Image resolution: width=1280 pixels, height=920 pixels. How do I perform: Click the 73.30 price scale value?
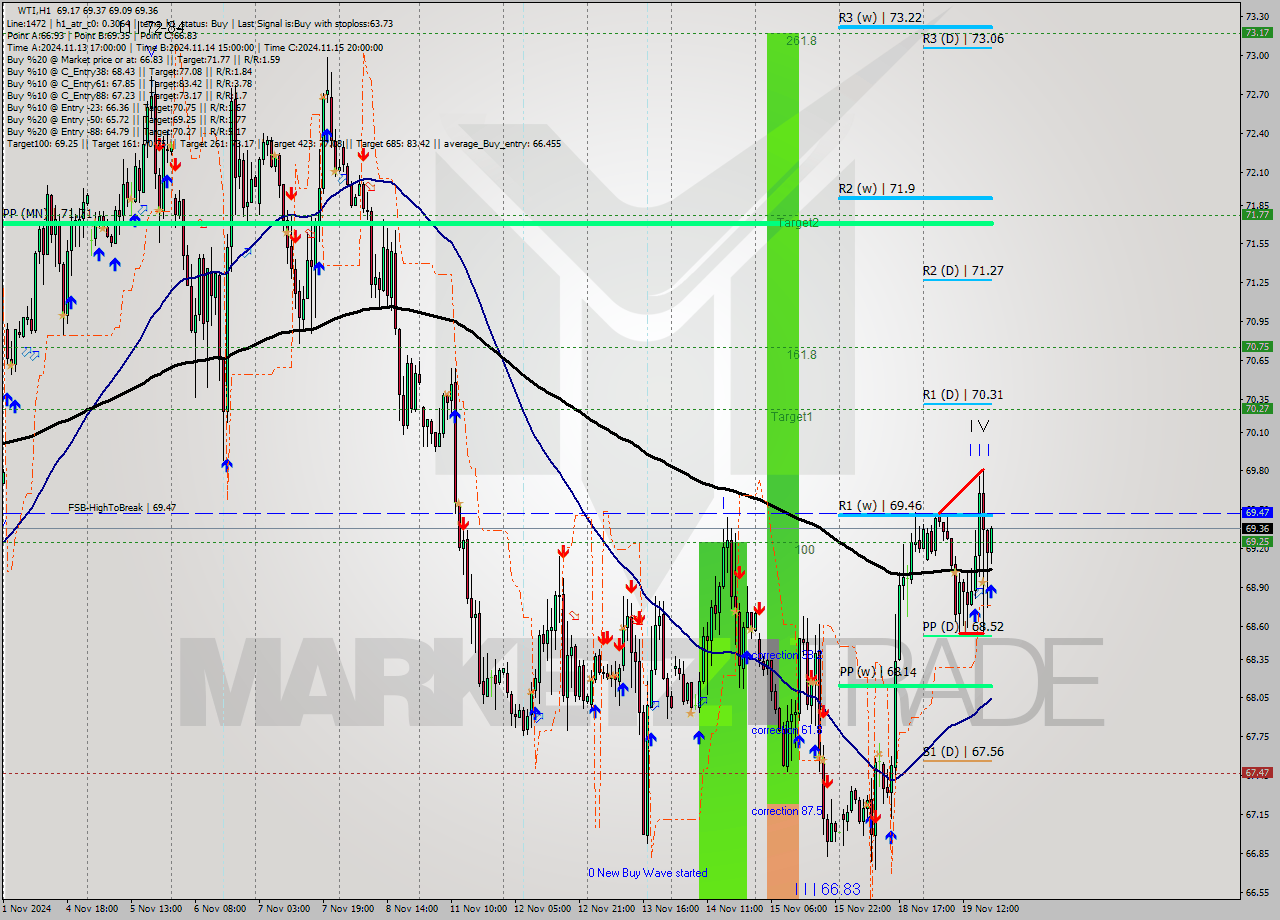(x=1257, y=16)
